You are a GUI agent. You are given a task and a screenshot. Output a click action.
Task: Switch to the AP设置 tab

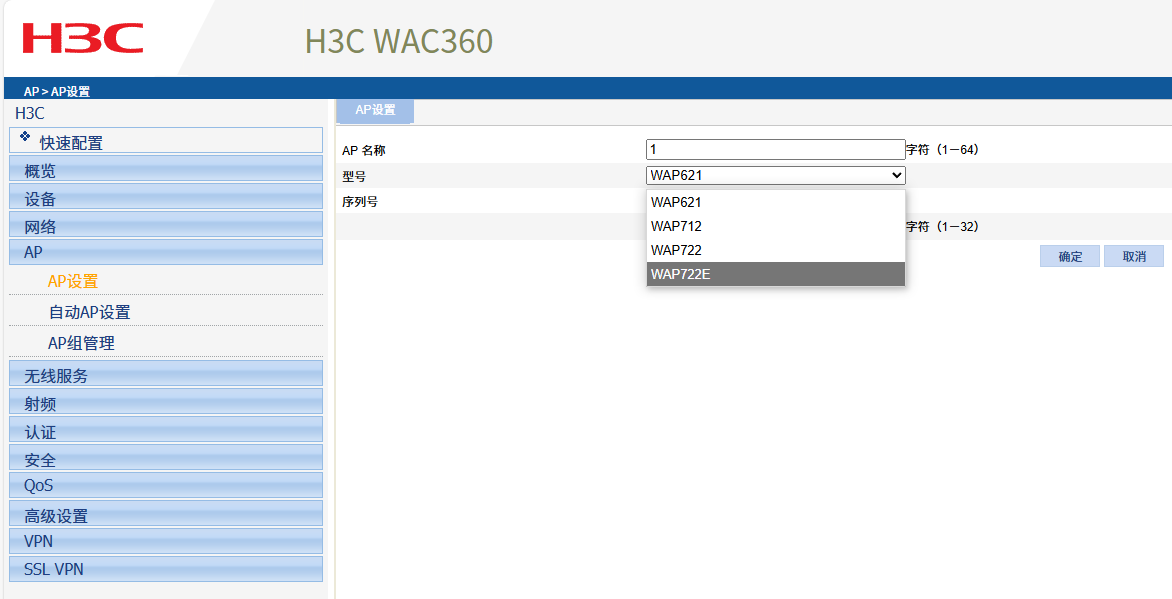coord(374,111)
